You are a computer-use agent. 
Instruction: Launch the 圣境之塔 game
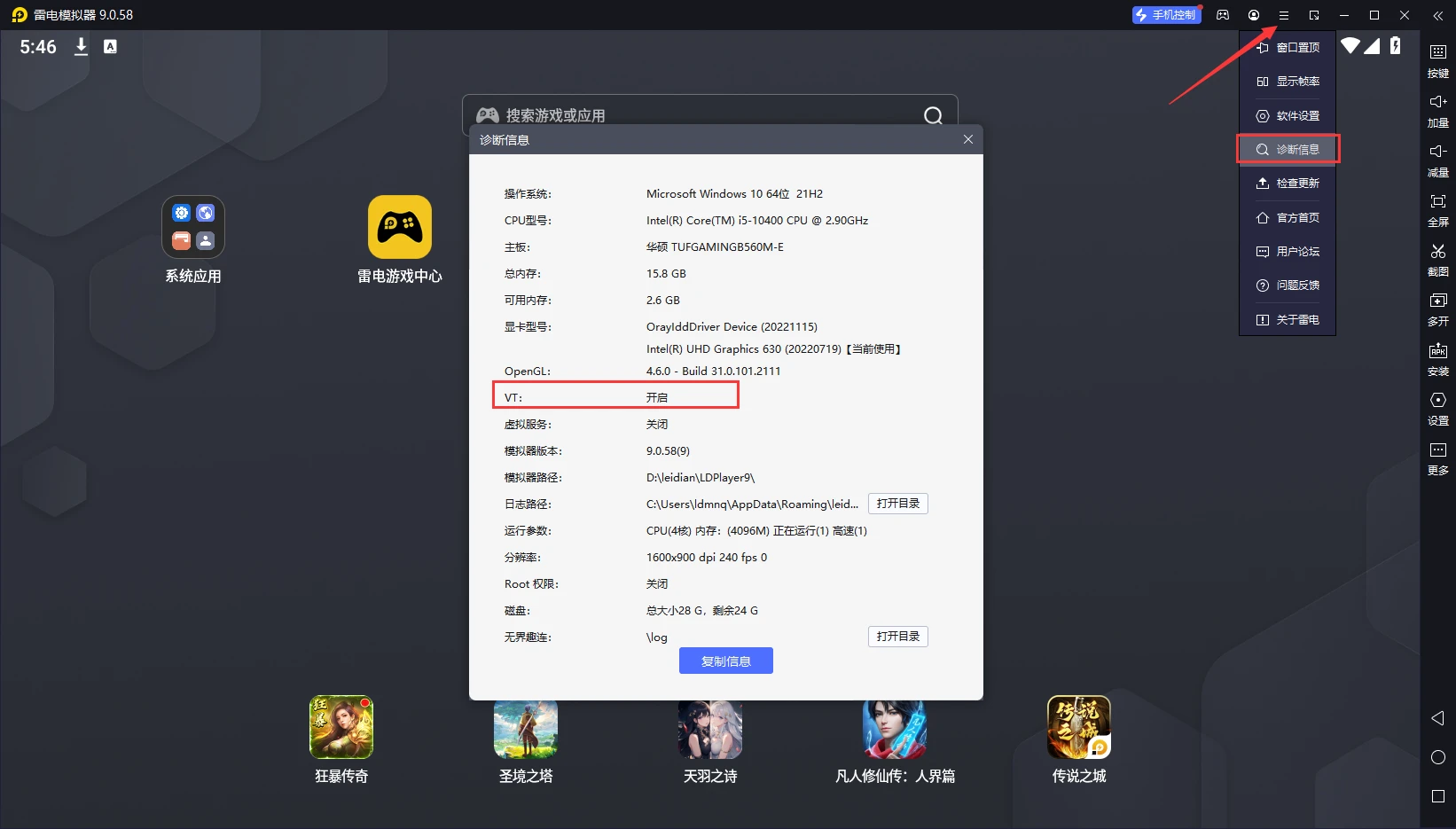526,739
